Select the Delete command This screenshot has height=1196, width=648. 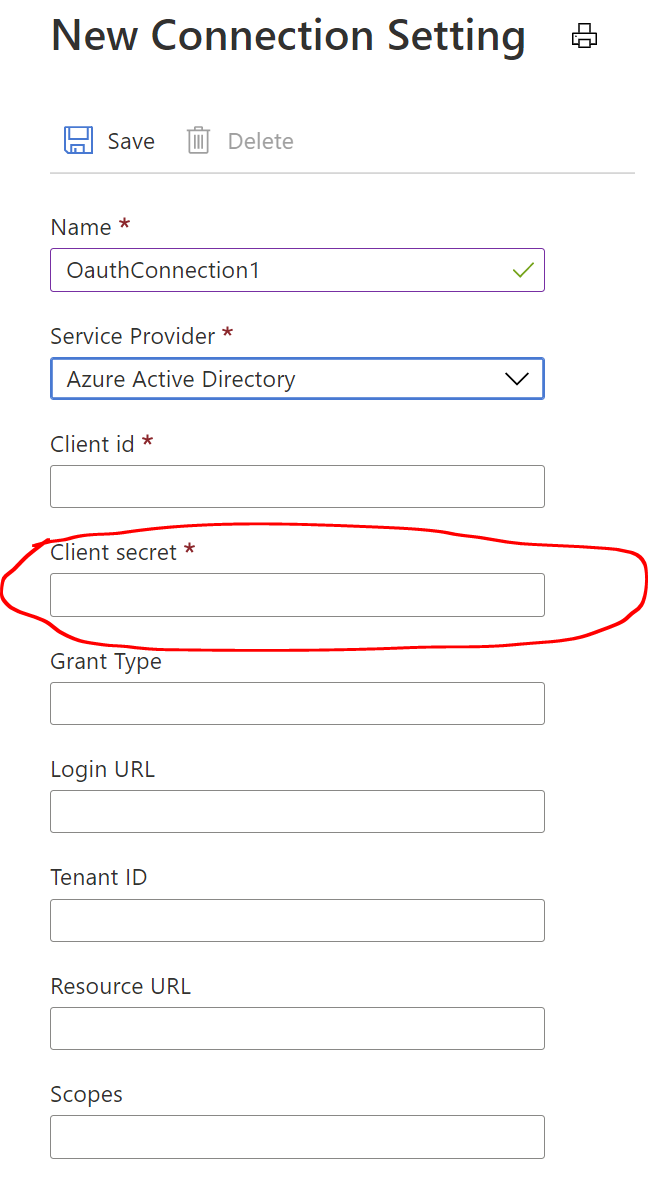240,140
